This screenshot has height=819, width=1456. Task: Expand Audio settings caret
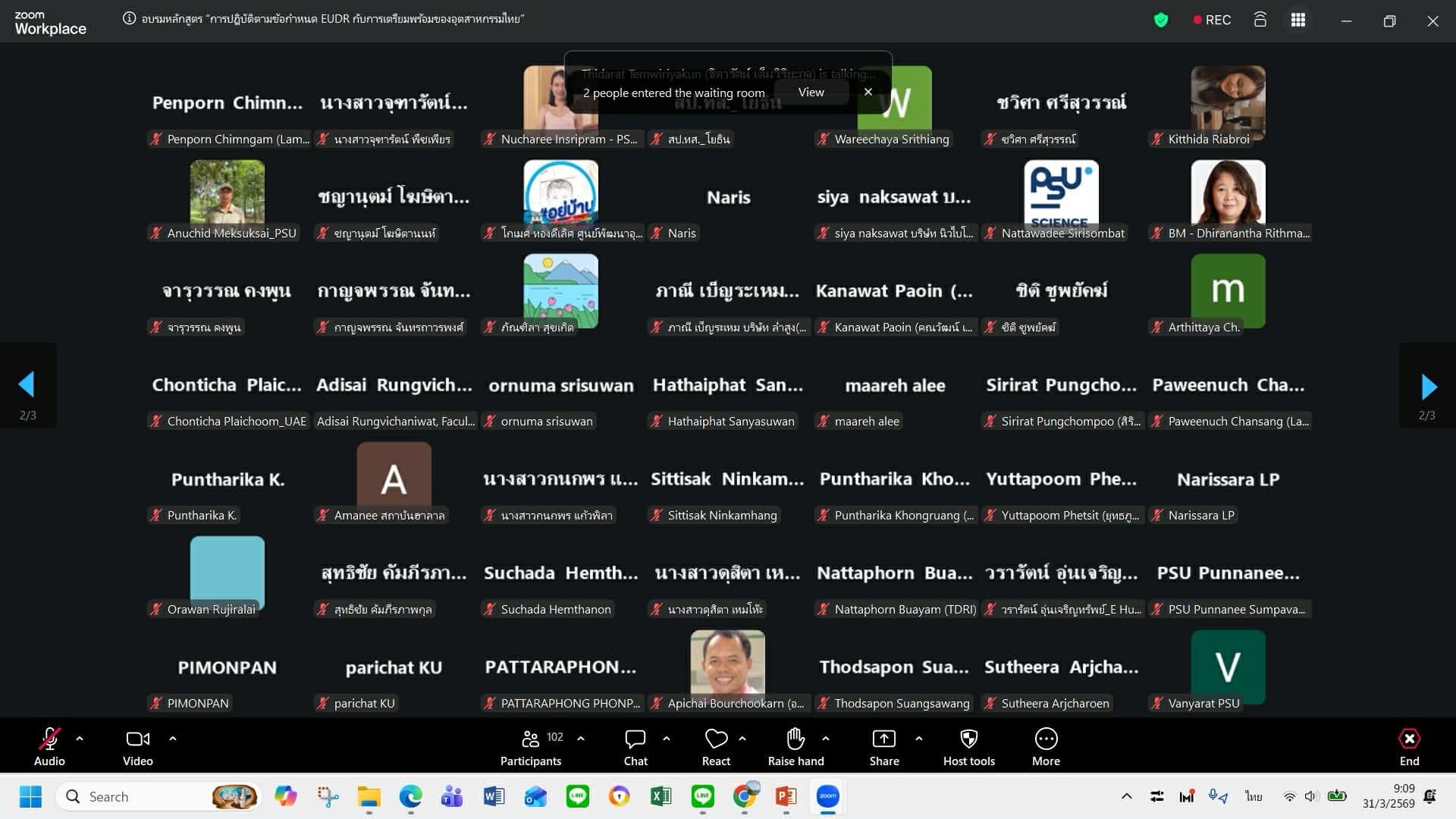click(x=80, y=738)
